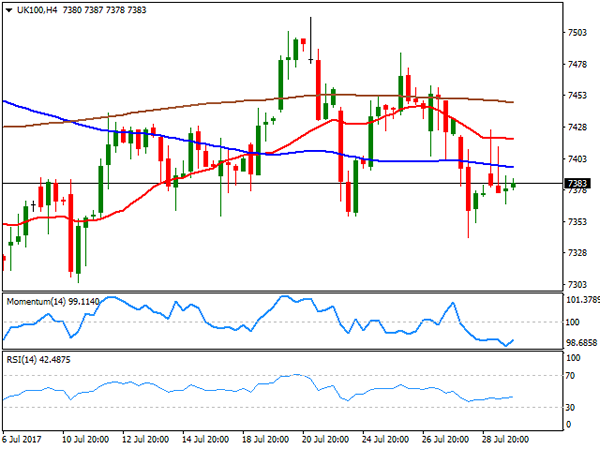Screen dimensions: 600x450
Task: Click the 10 Jul 20:00 time label
Action: 85,439
